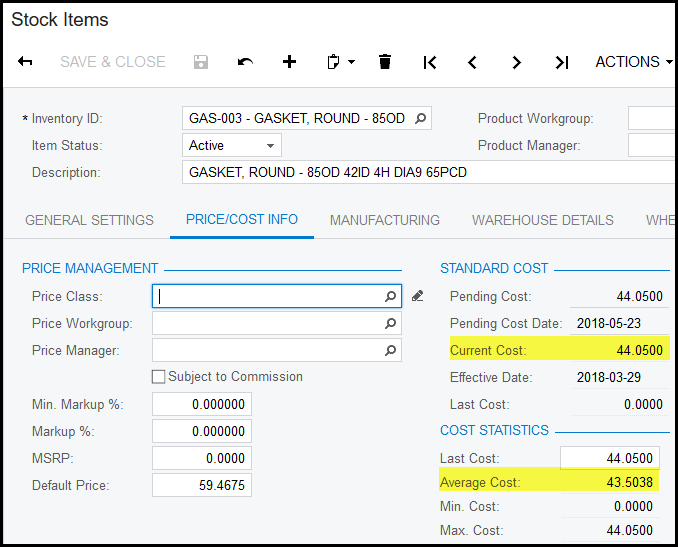The image size is (678, 547).
Task: Click the Save & Close button
Action: tap(113, 62)
